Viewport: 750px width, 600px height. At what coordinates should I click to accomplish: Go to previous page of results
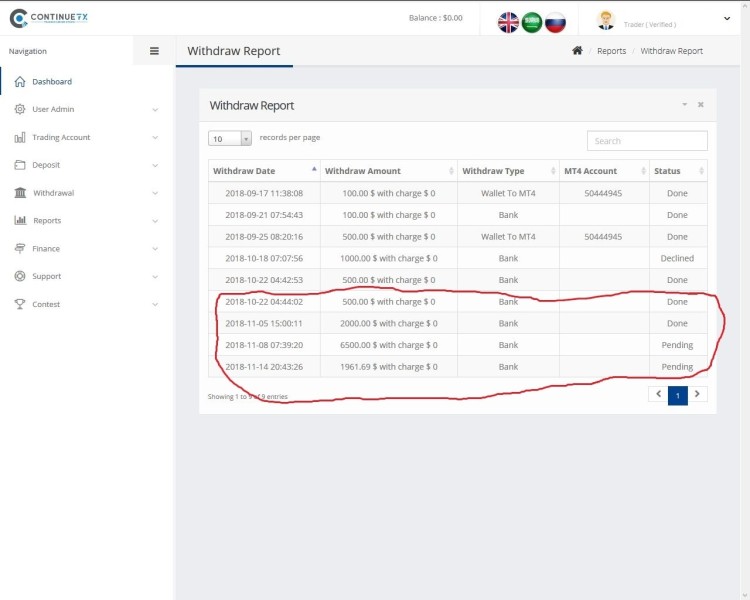(x=658, y=395)
